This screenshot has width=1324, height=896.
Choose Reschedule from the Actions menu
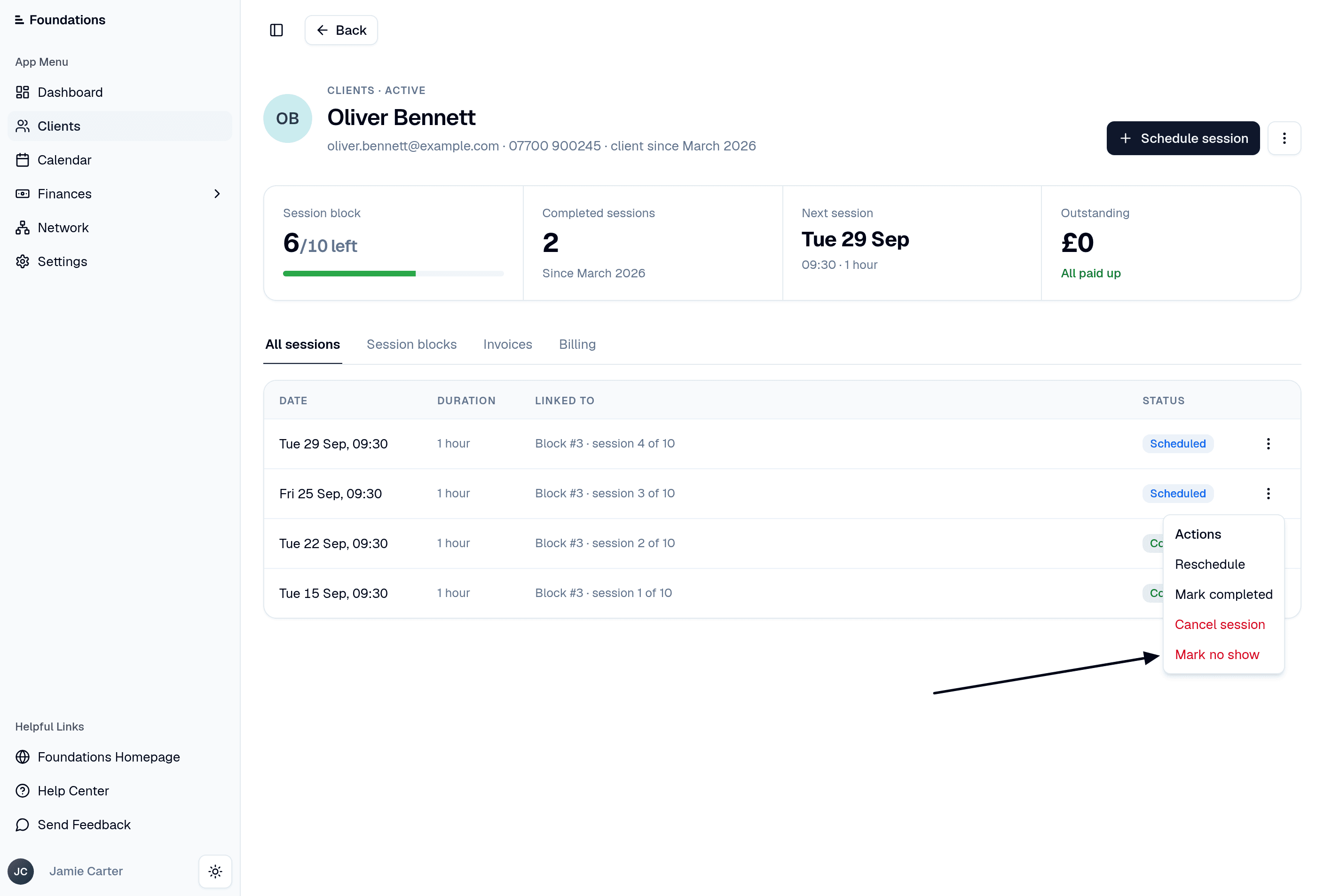[1223, 564]
